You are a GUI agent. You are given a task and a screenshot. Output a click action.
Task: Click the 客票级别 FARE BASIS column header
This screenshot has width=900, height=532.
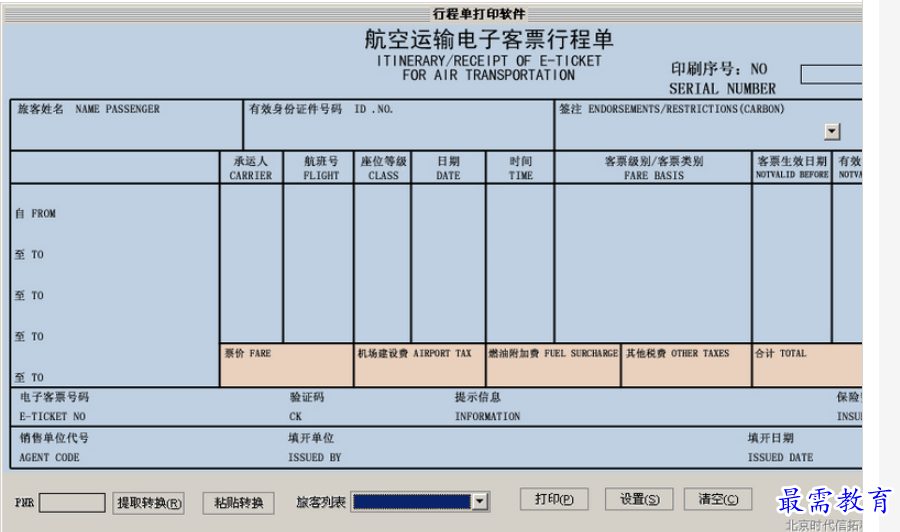click(x=654, y=168)
